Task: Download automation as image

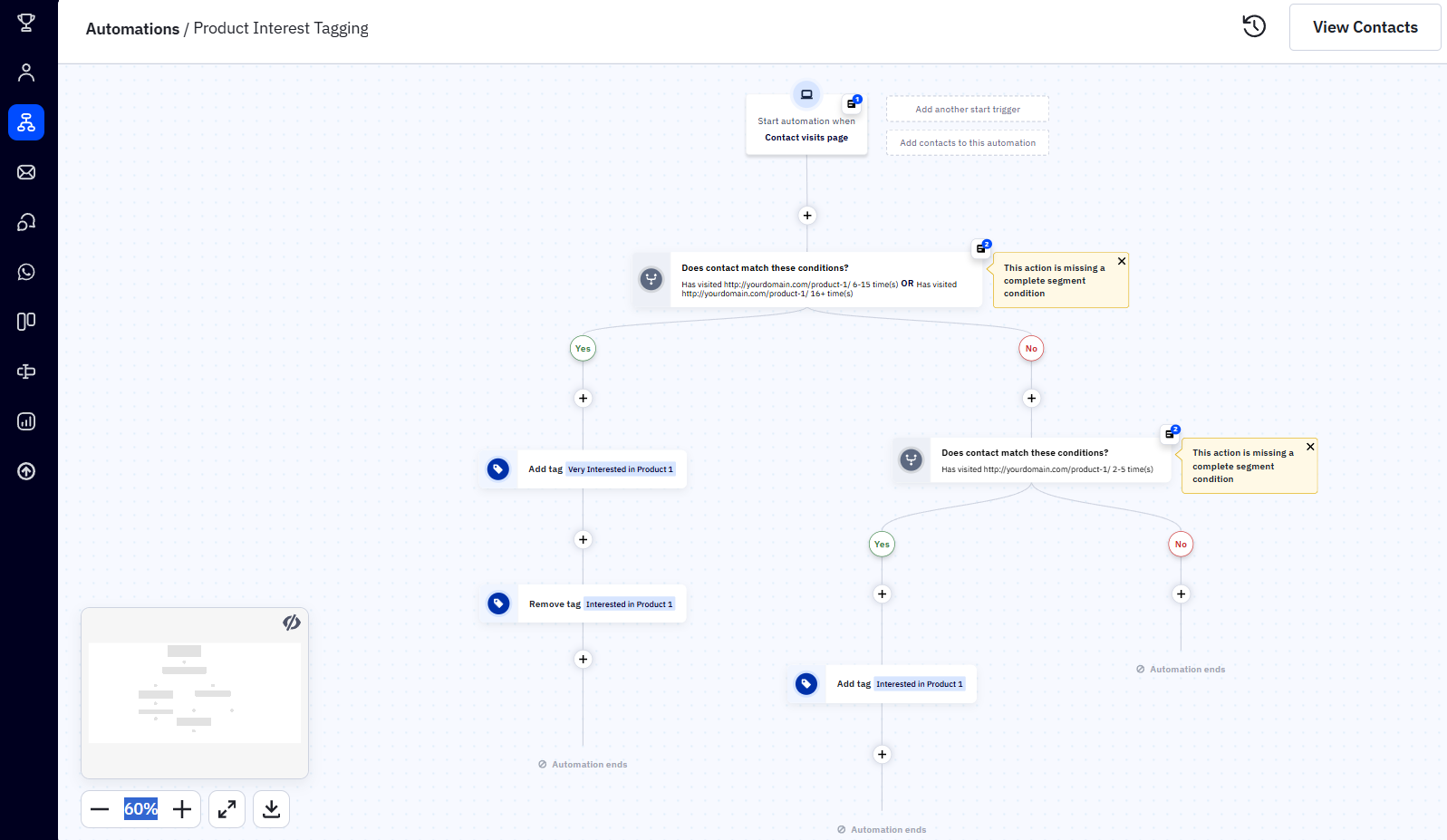Action: 271,809
